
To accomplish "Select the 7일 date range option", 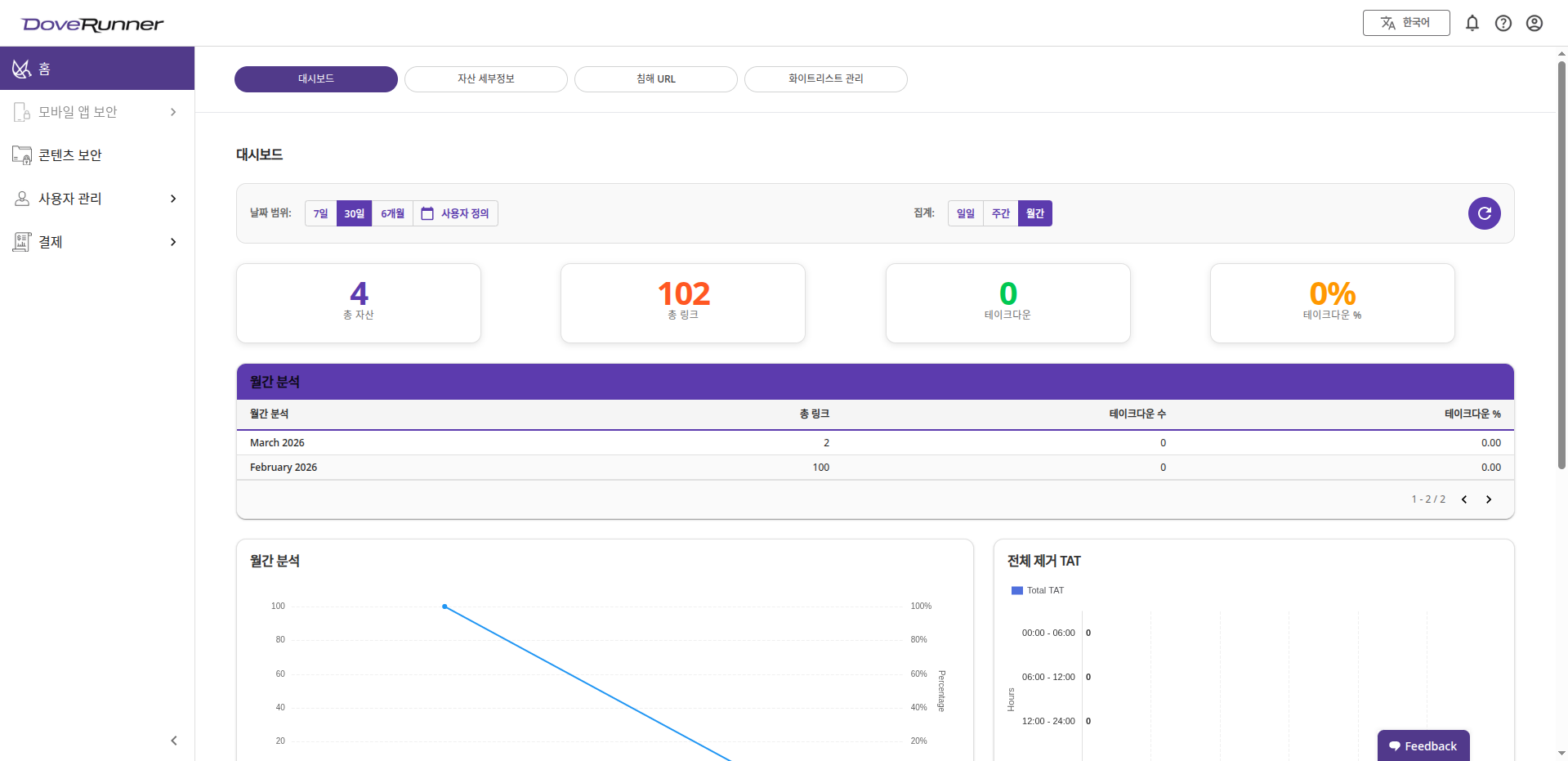I will pos(320,213).
